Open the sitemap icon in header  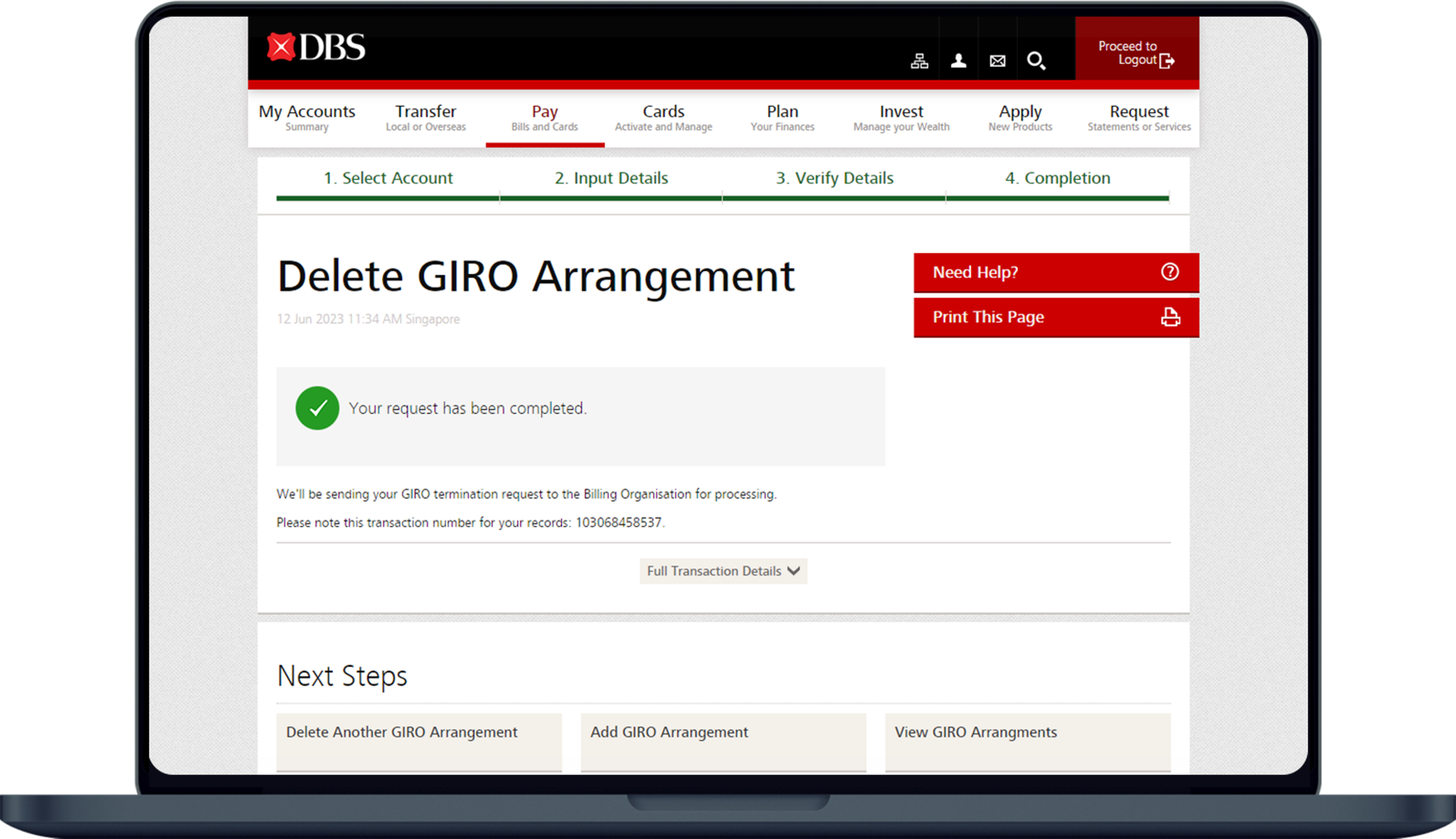[919, 60]
